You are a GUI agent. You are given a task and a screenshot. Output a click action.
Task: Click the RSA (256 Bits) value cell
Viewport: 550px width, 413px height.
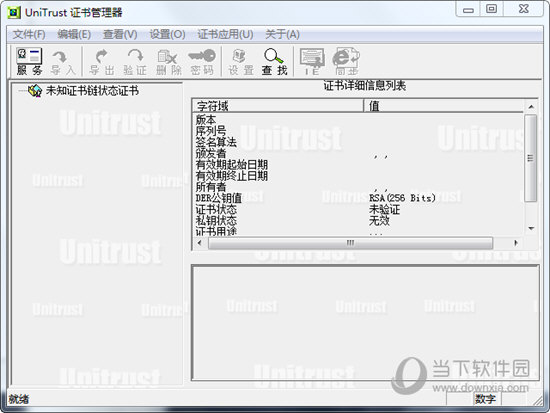click(402, 198)
